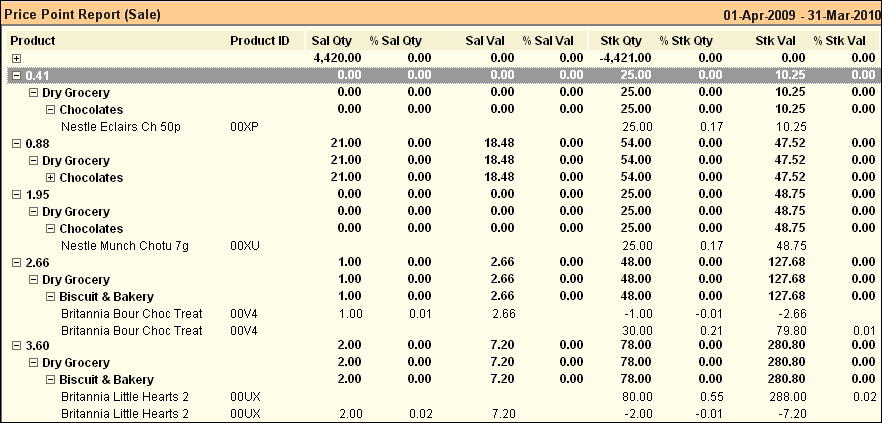Select Britannia Little Hearts 2 row with Stk Qty 80.00

444,397
